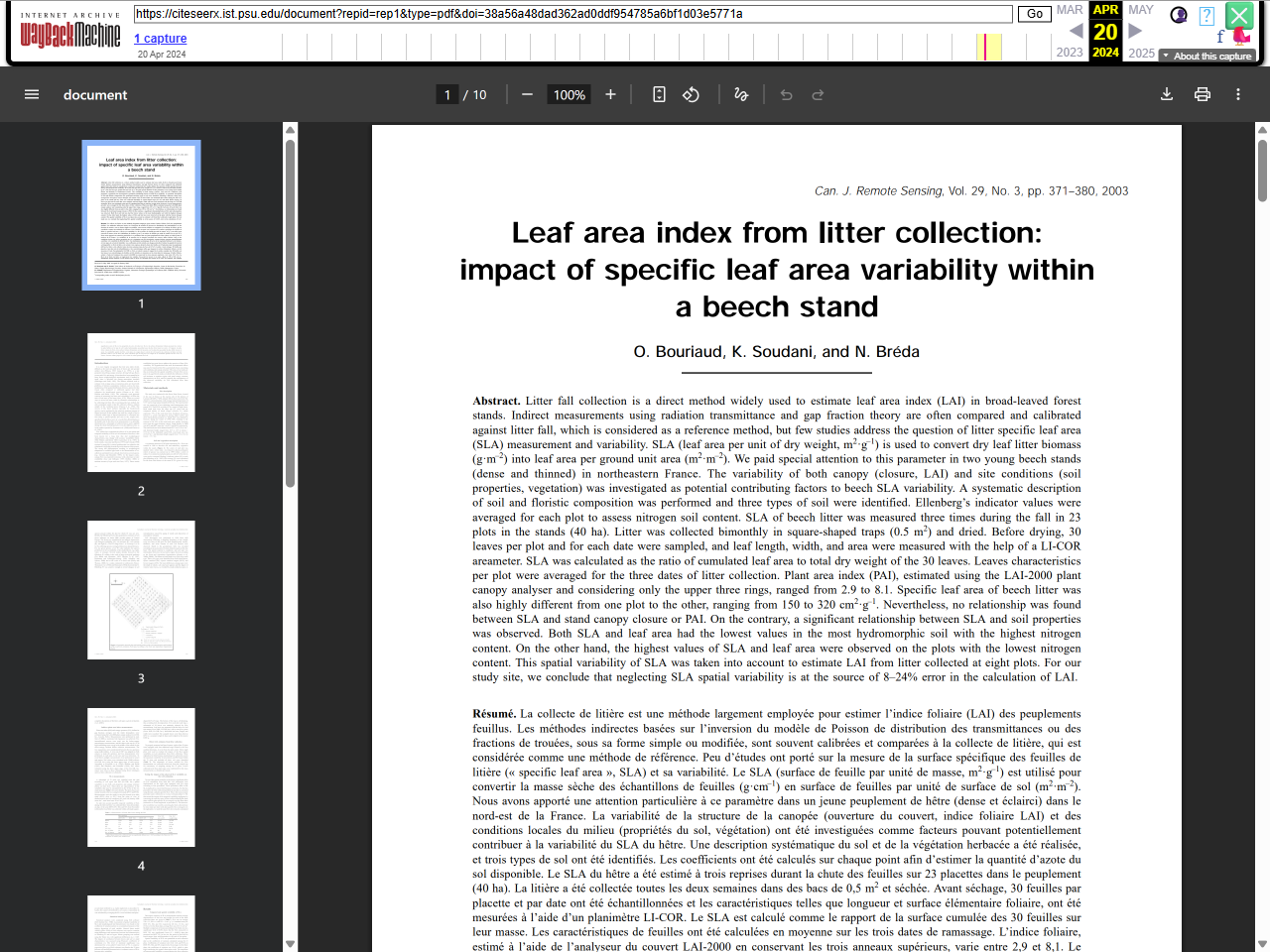Download the PDF document
This screenshot has width=1270, height=952.
[1167, 94]
